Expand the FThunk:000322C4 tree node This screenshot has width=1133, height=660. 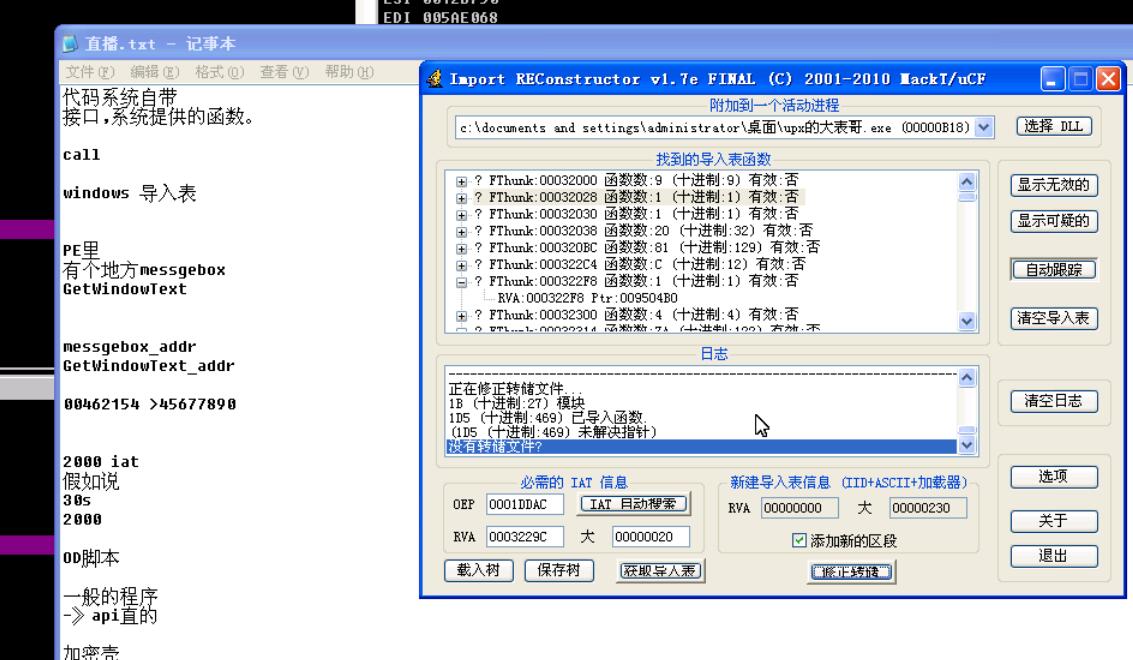pos(461,265)
